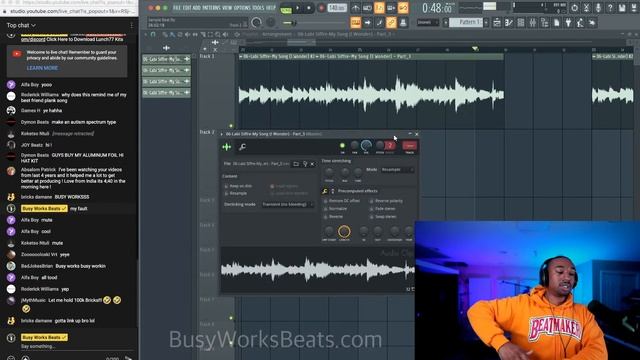Enable Resample checkbox under Content
Image resolution: width=640 pixels, height=360 pixels.
[x=226, y=193]
